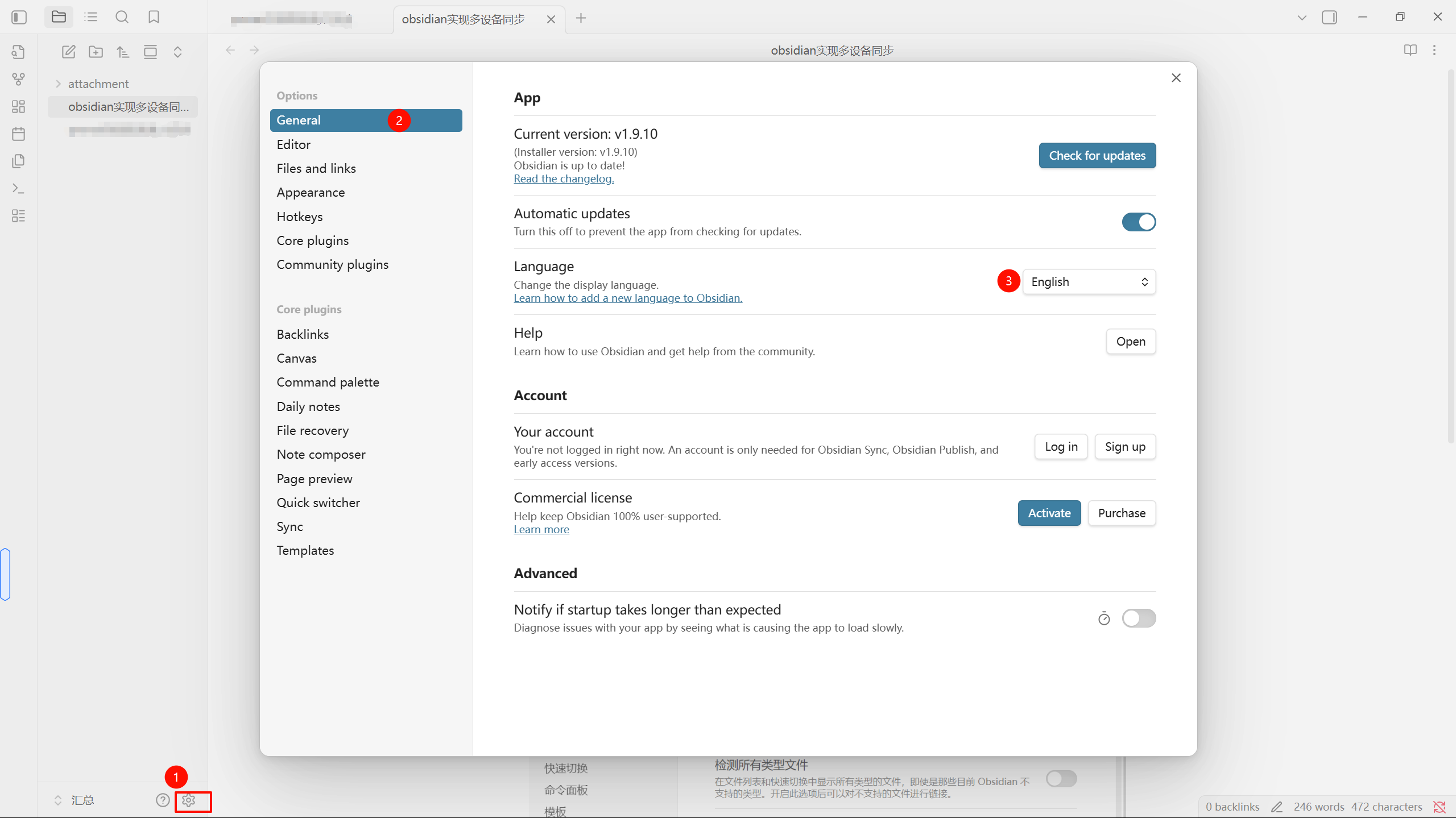Create a new note icon

point(68,52)
